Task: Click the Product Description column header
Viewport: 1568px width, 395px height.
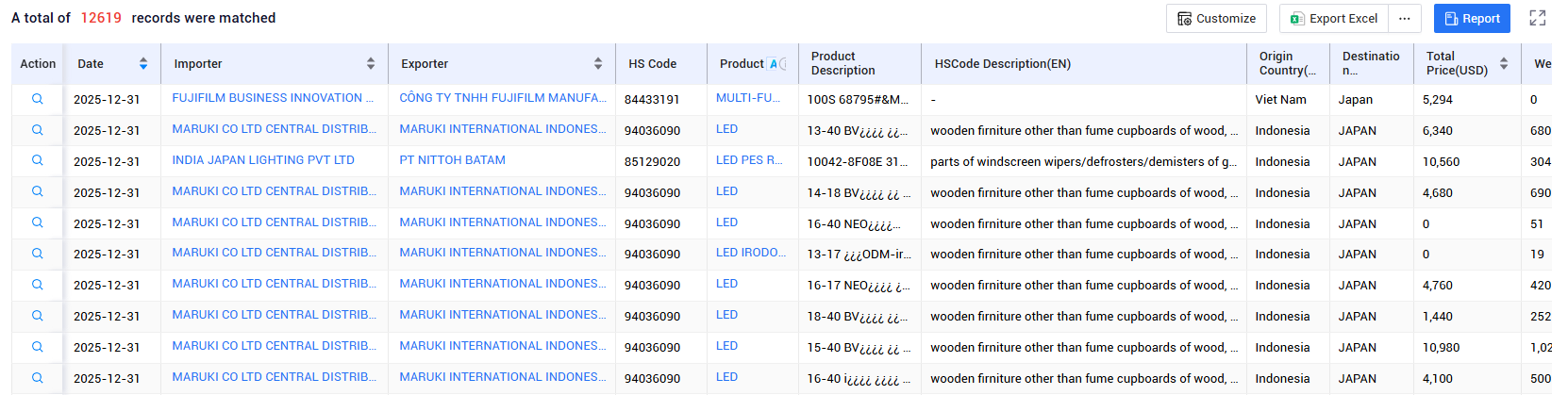Action: pyautogui.click(x=842, y=63)
